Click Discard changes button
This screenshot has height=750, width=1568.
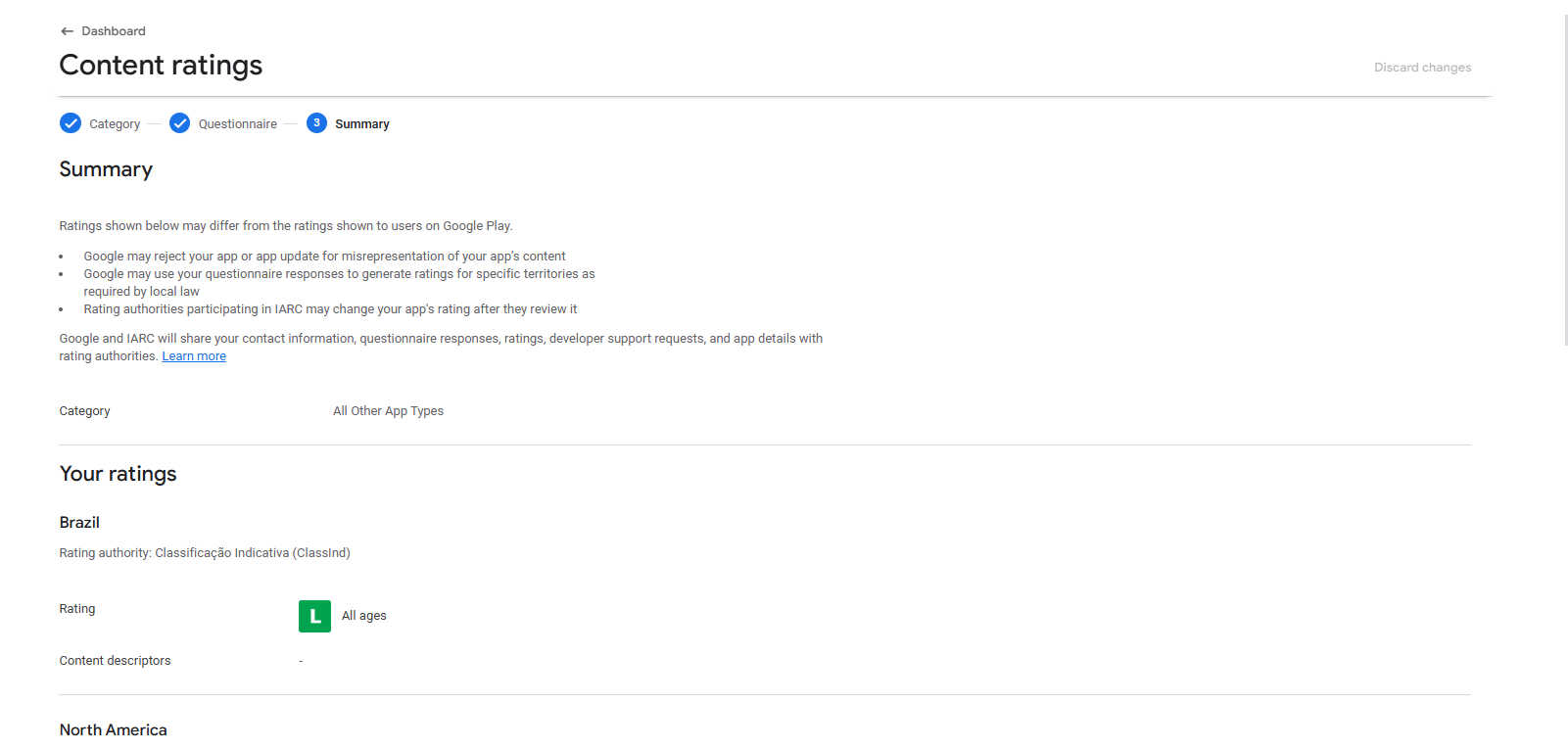click(1422, 68)
